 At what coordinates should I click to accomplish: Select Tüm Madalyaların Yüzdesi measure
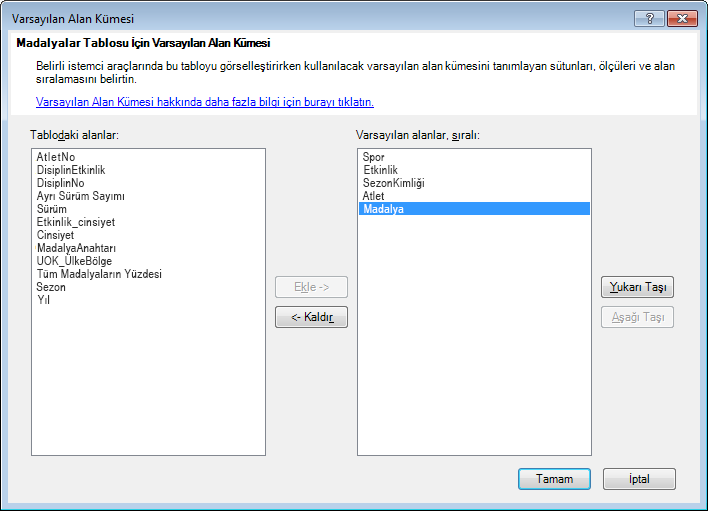[99, 274]
